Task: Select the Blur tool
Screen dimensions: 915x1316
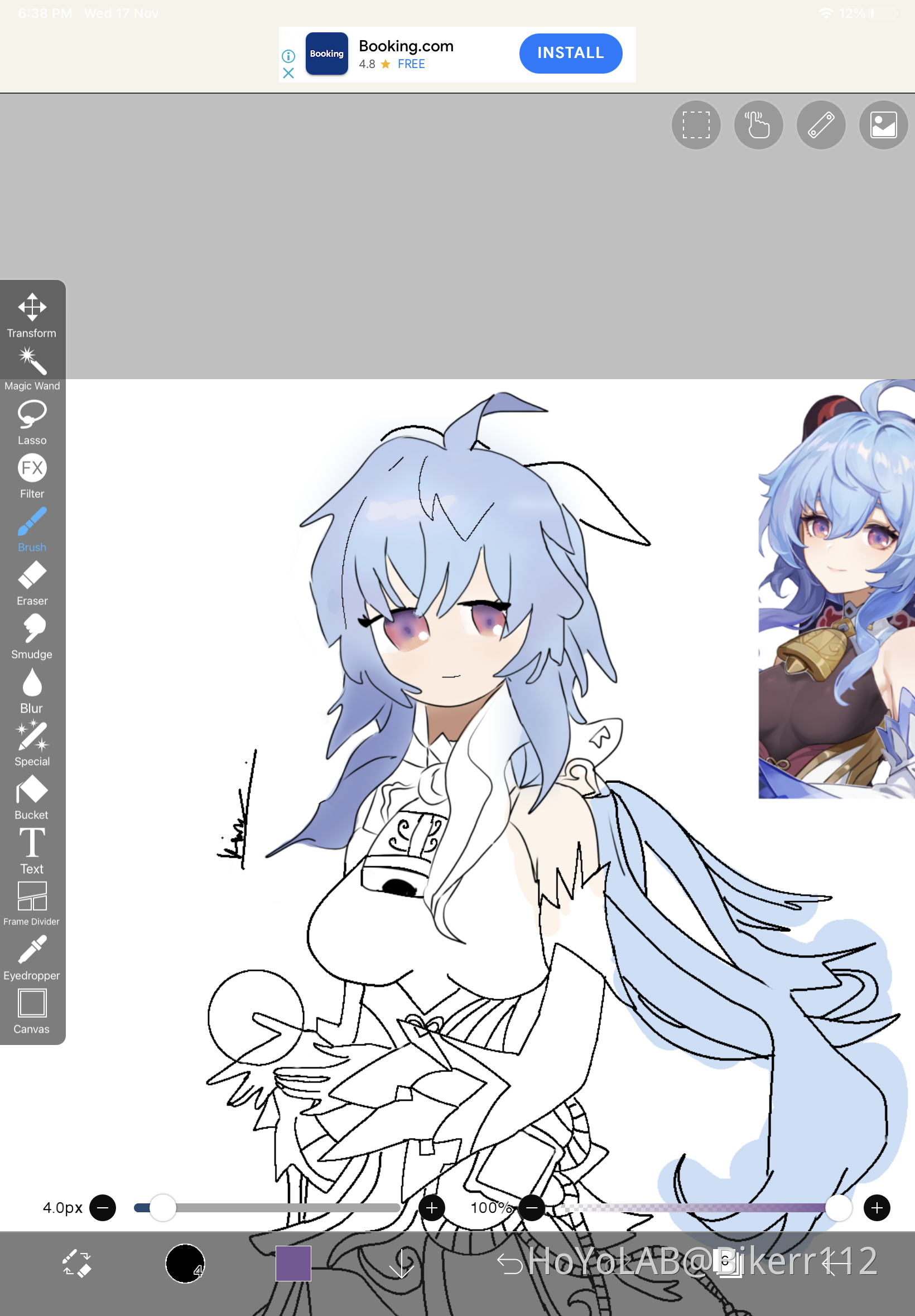Action: 32,690
